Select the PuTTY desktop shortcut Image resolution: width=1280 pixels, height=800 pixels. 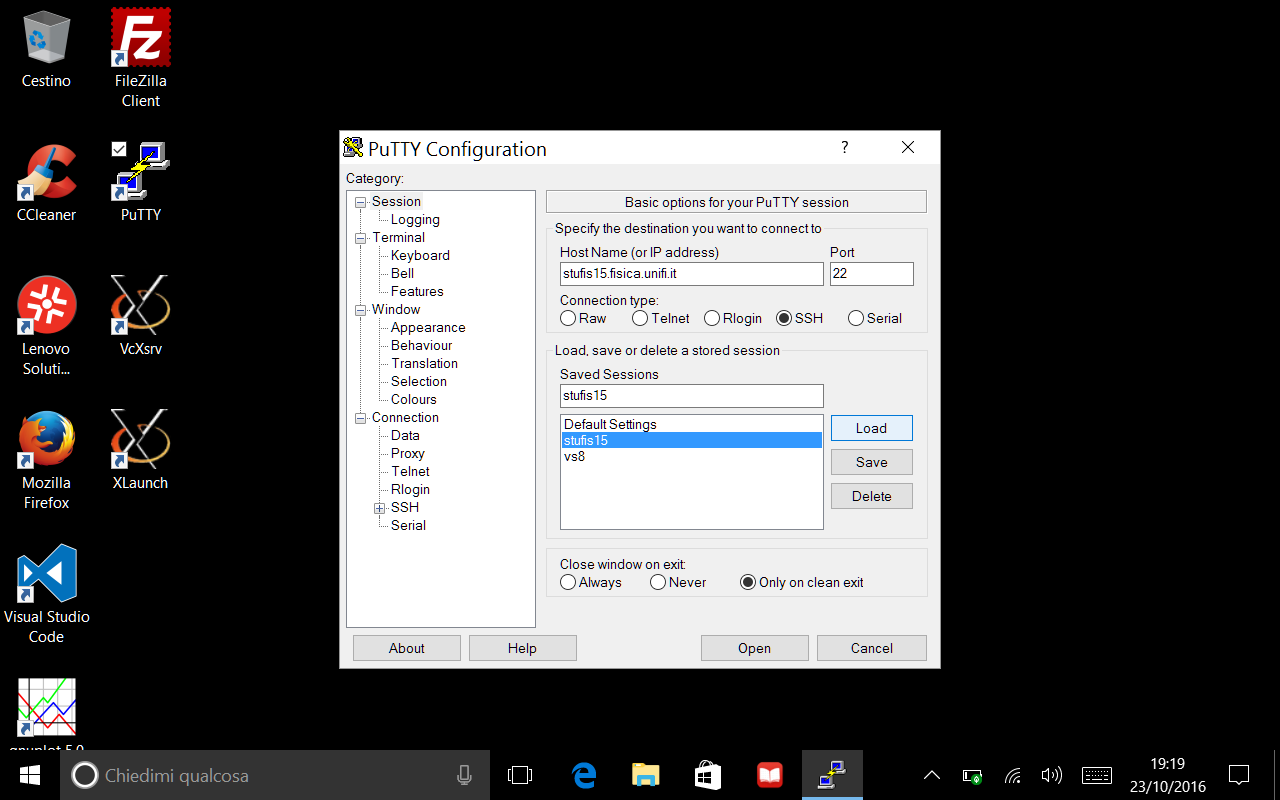click(140, 182)
